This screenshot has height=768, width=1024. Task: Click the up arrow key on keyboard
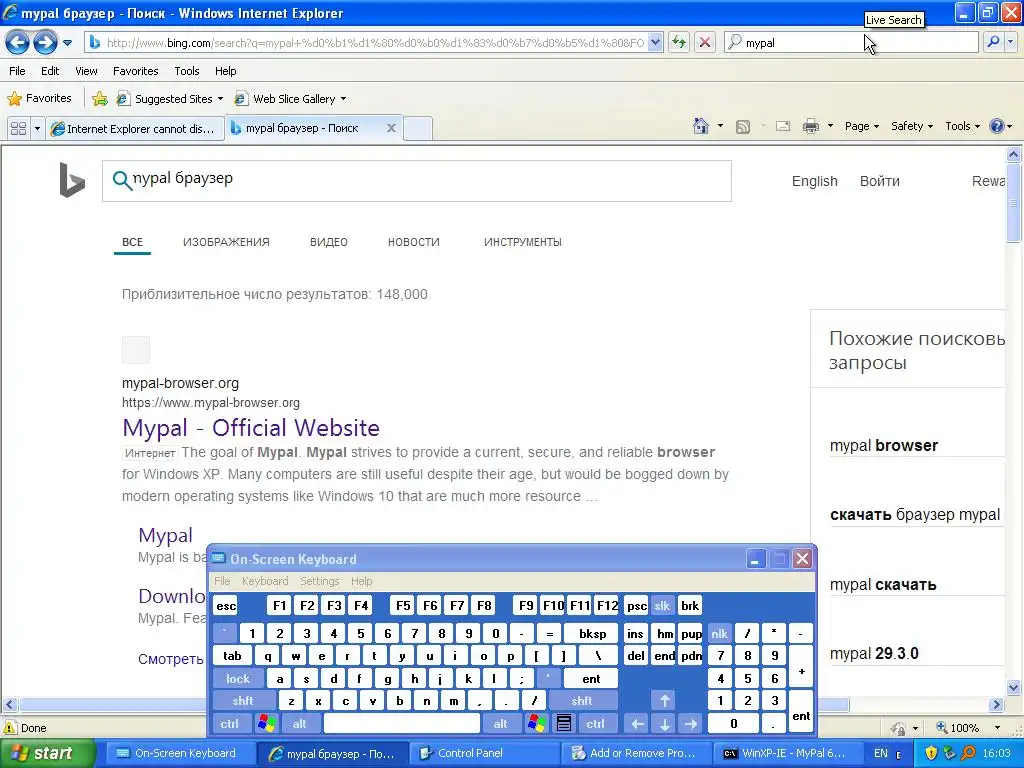664,701
